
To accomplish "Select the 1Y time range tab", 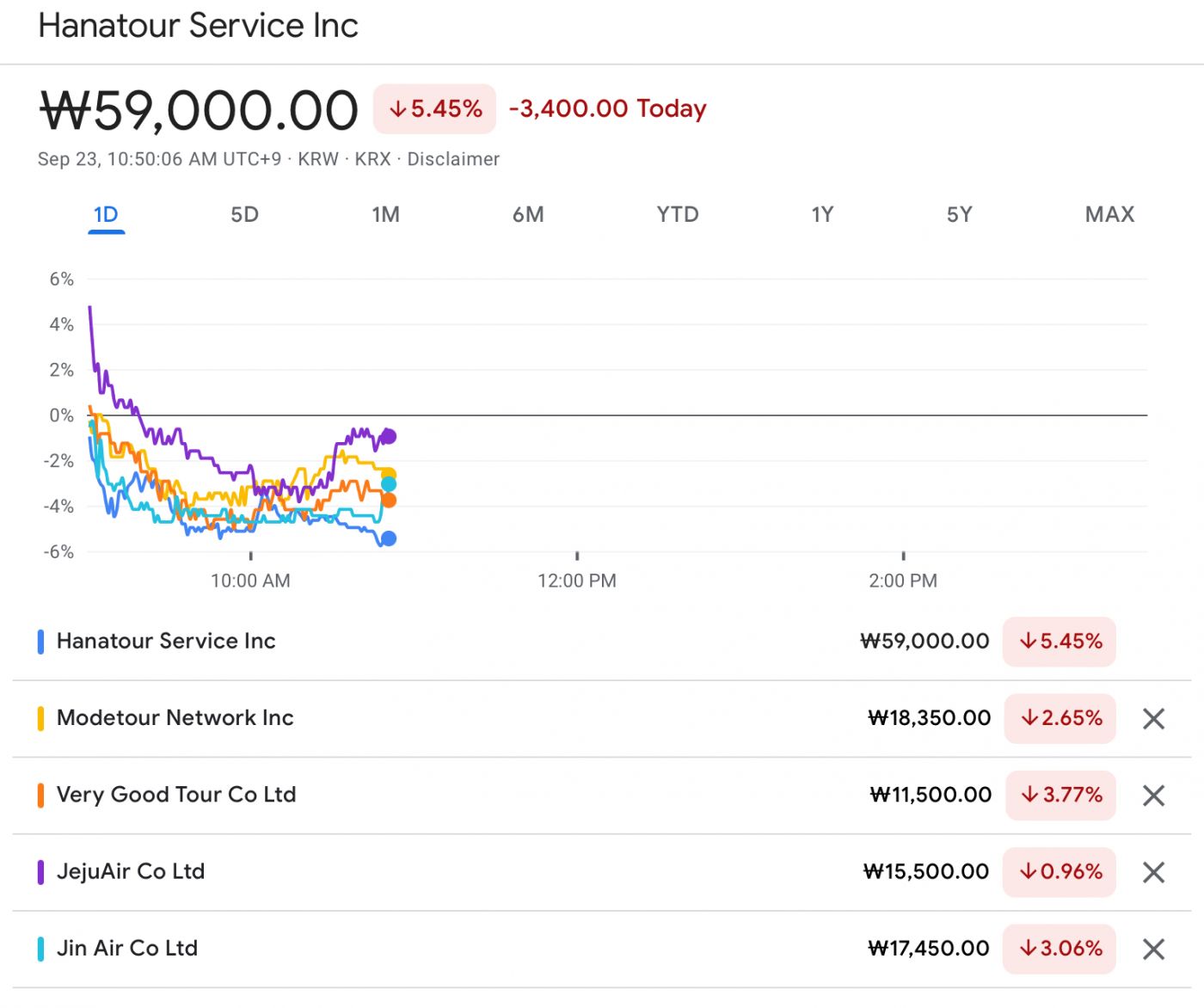I will [822, 214].
